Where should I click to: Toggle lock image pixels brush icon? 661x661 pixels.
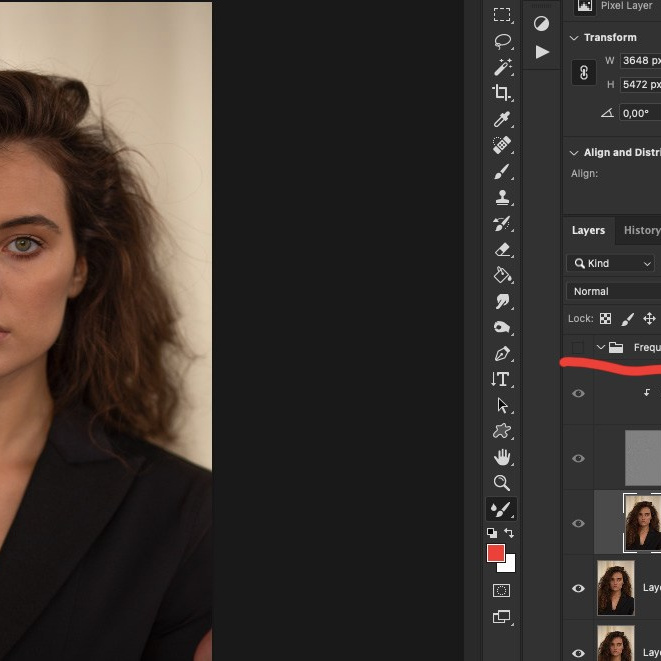[x=627, y=319]
